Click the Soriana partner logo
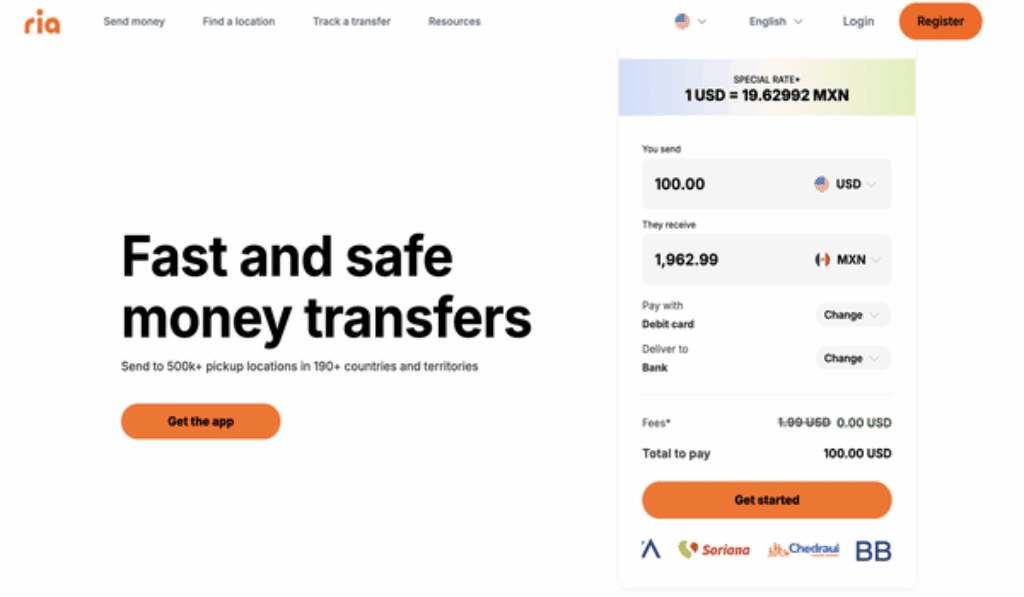This screenshot has width=1024, height=597. coord(714,549)
